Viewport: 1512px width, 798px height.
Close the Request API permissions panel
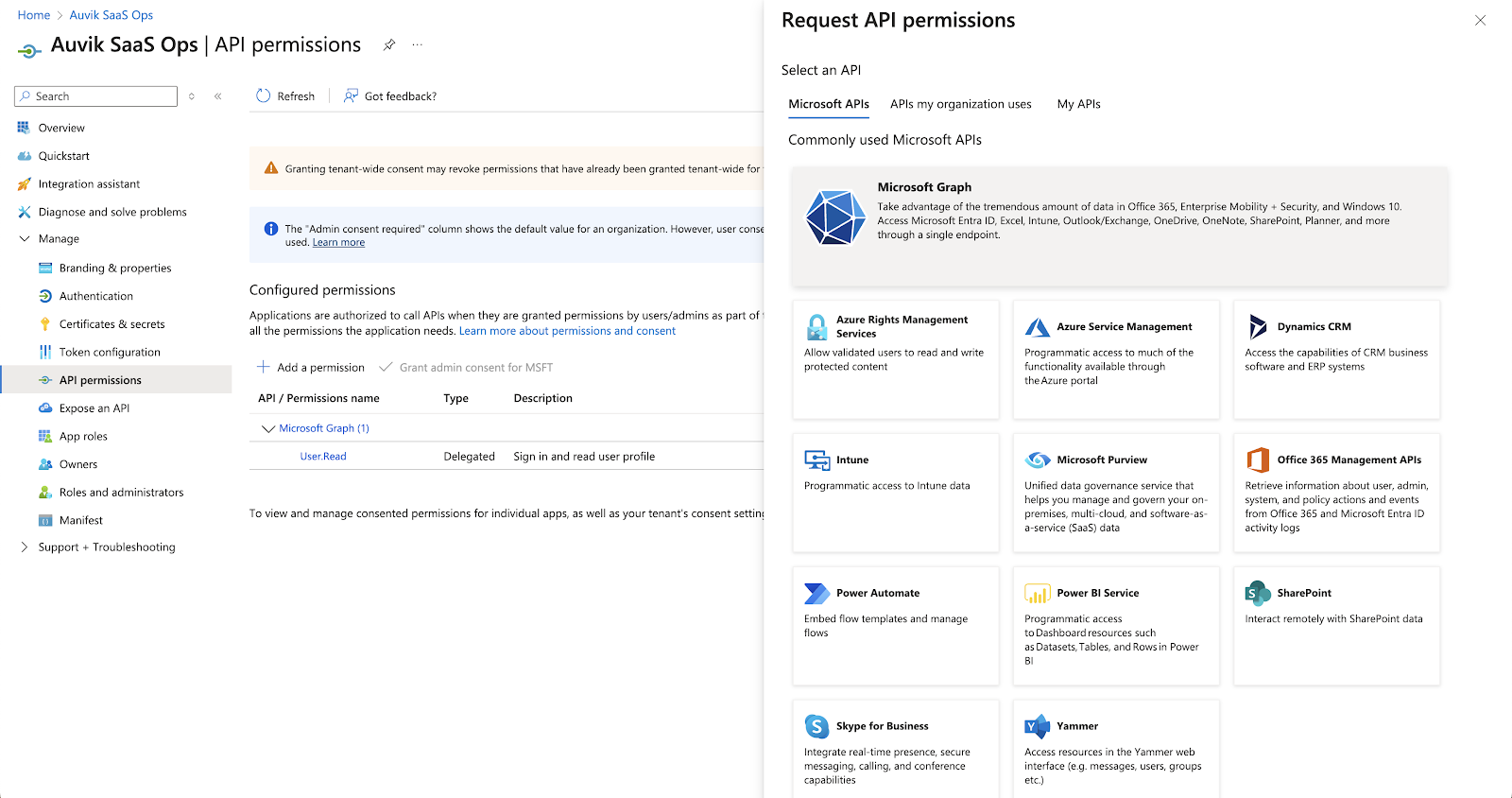click(x=1480, y=21)
